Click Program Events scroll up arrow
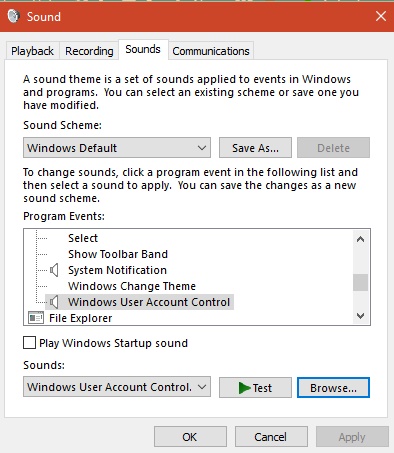Viewport: 394px width, 453px height. 360,239
